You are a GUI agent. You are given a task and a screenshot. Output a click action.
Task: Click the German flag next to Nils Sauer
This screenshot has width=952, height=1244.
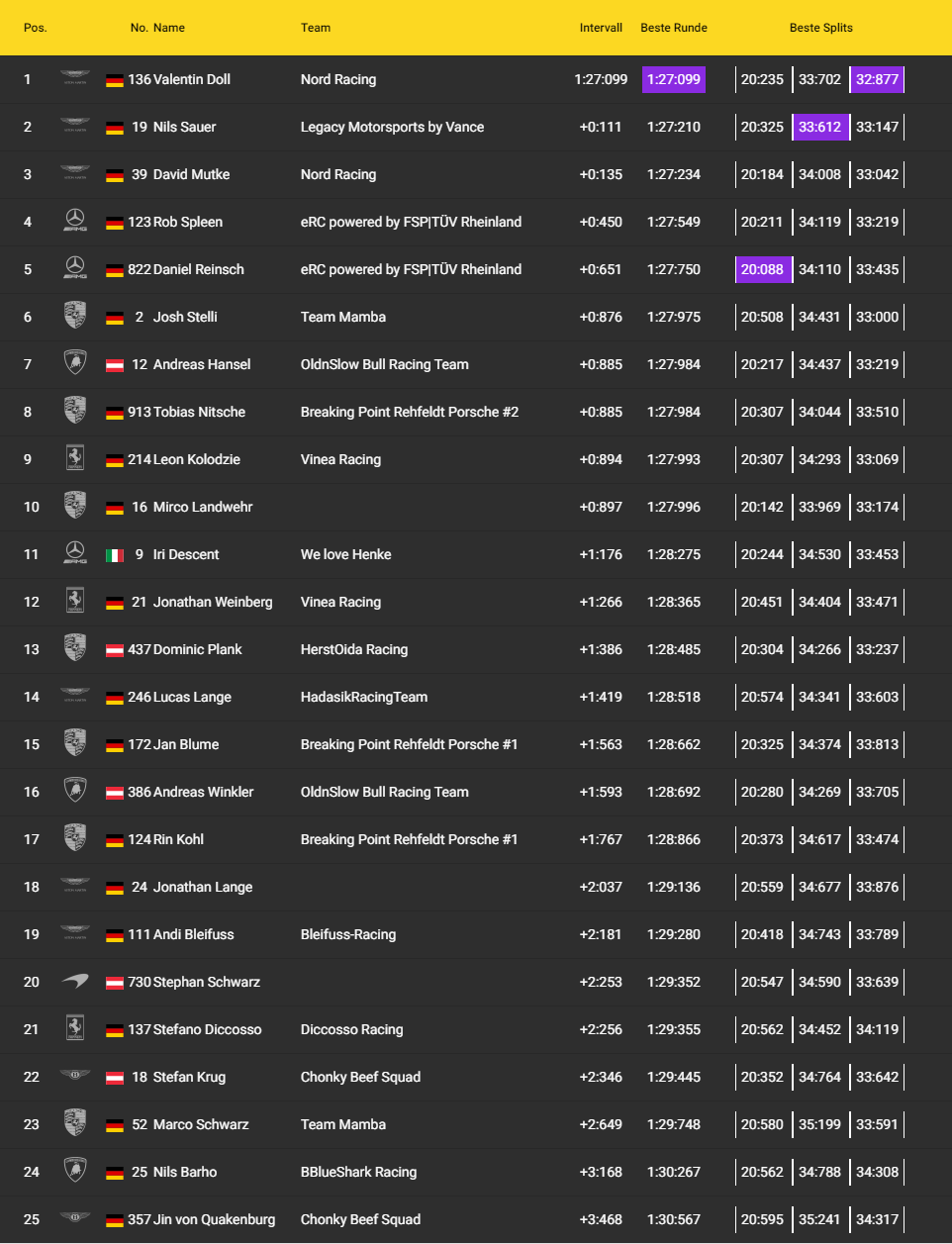(115, 128)
